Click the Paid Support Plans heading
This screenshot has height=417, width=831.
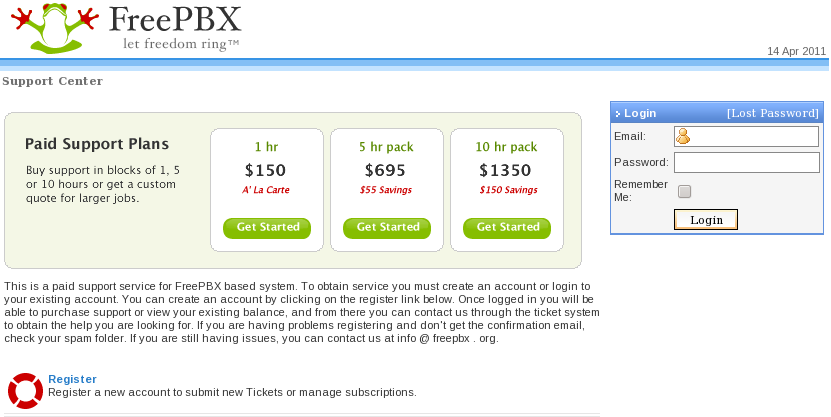point(97,144)
